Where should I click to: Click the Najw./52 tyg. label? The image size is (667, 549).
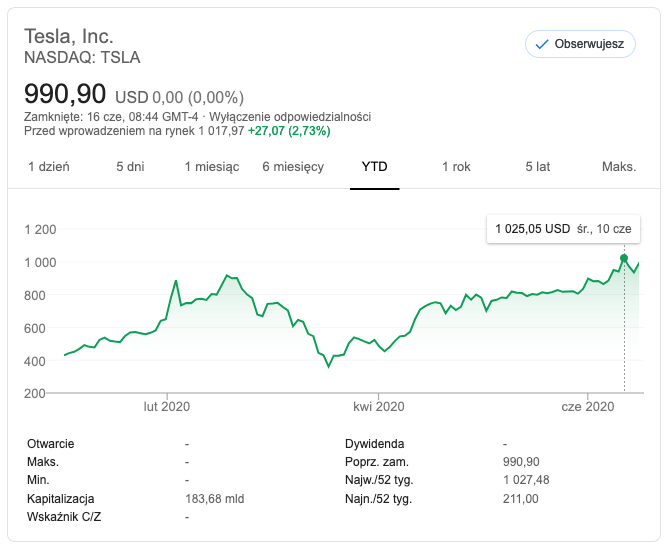pos(379,480)
